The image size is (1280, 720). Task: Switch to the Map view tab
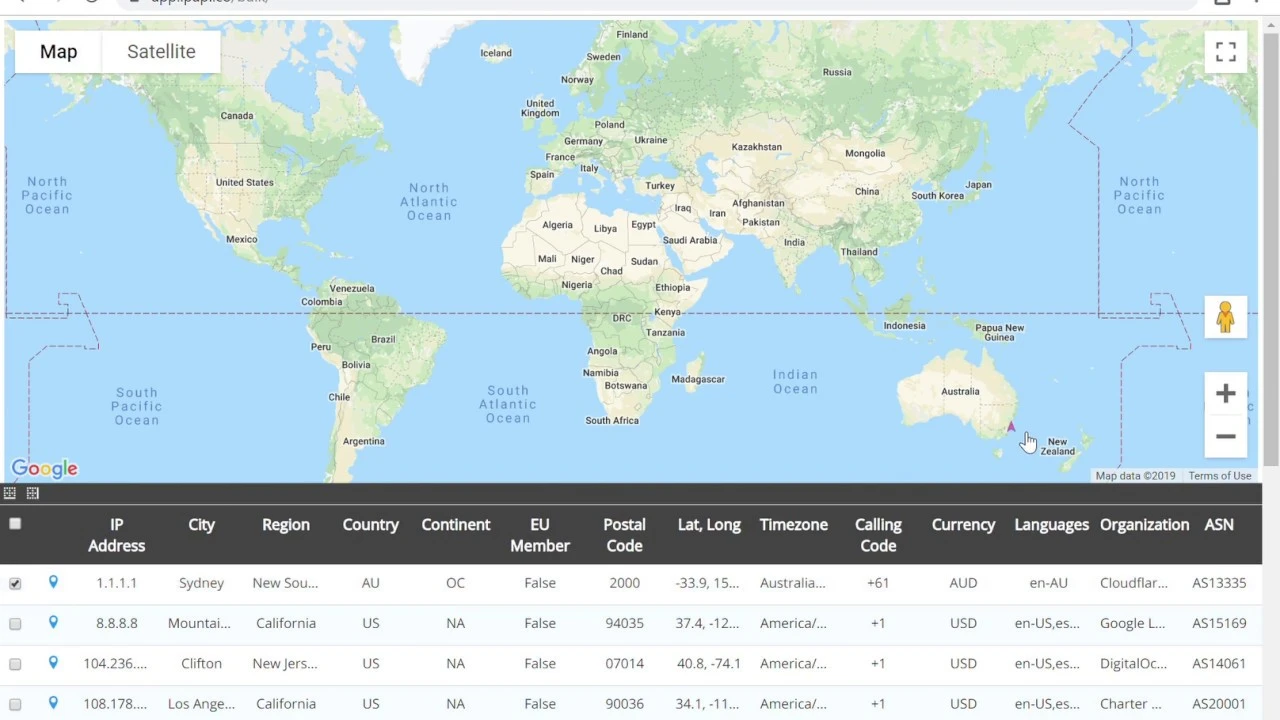(58, 52)
